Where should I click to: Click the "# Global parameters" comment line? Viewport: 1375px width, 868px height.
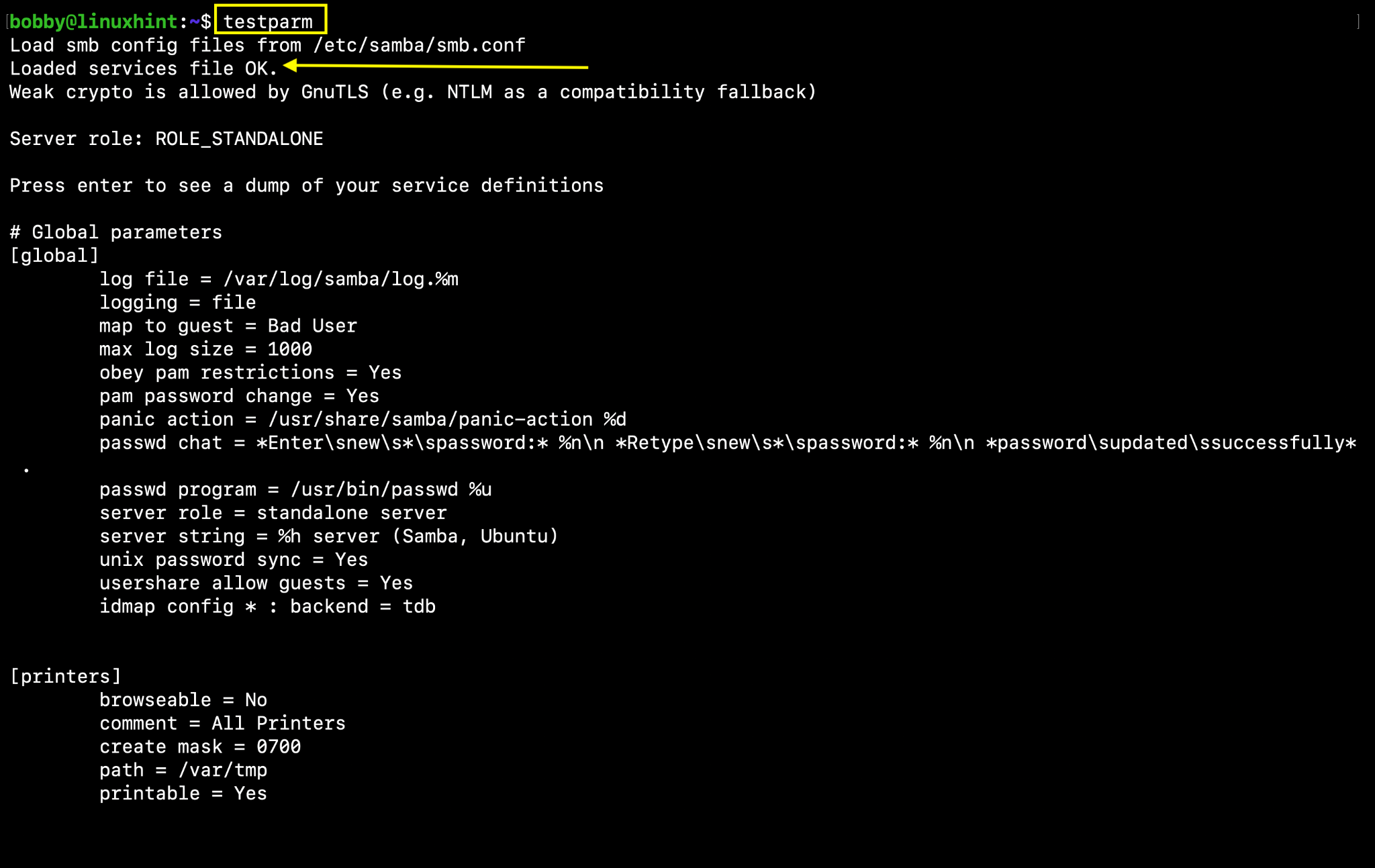click(x=115, y=232)
